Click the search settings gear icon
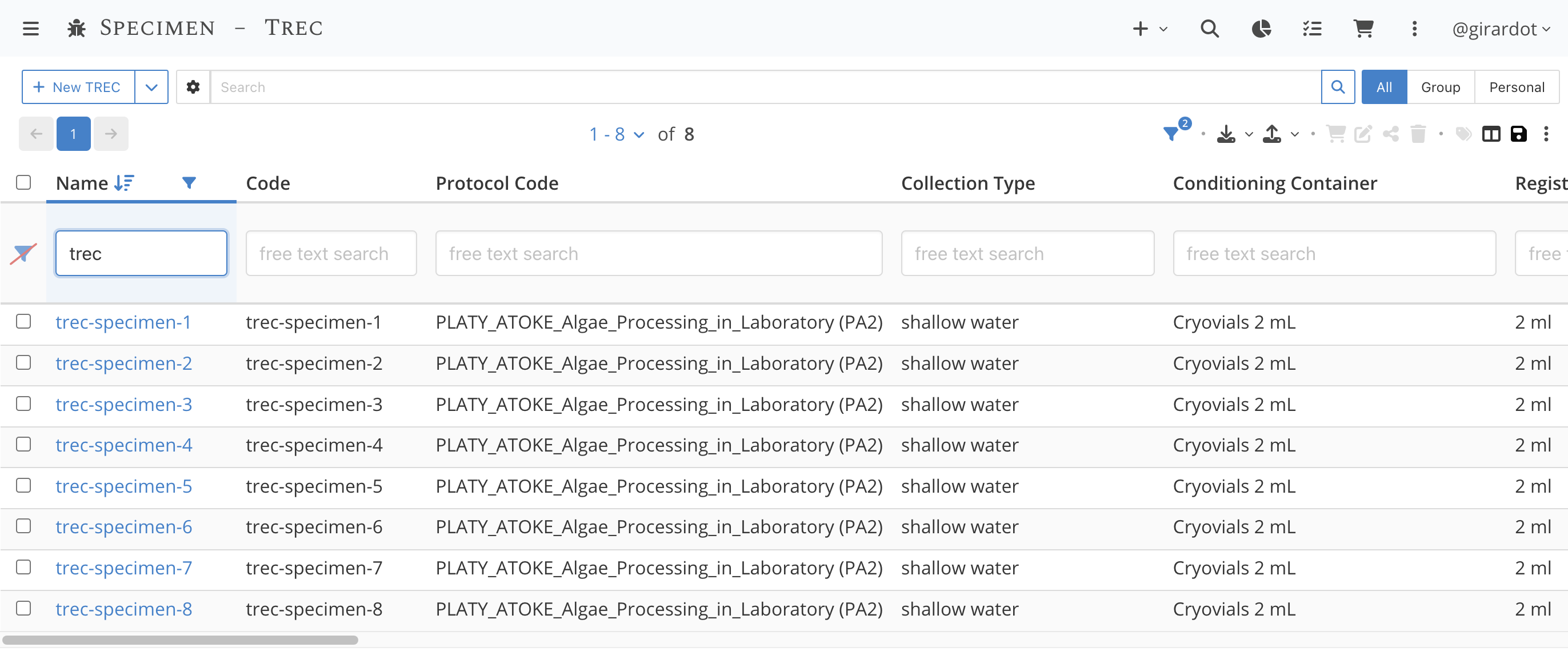 193,87
